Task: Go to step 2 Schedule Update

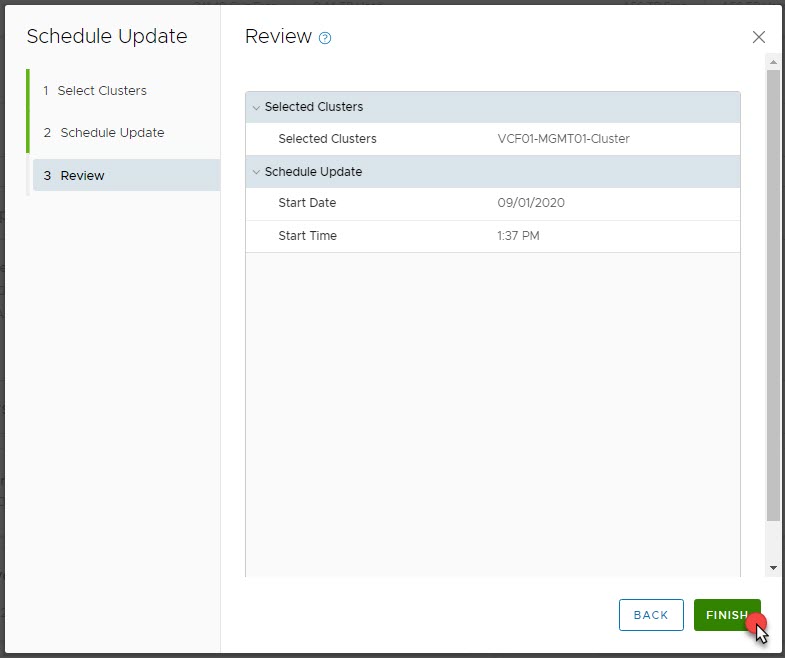Action: [112, 132]
